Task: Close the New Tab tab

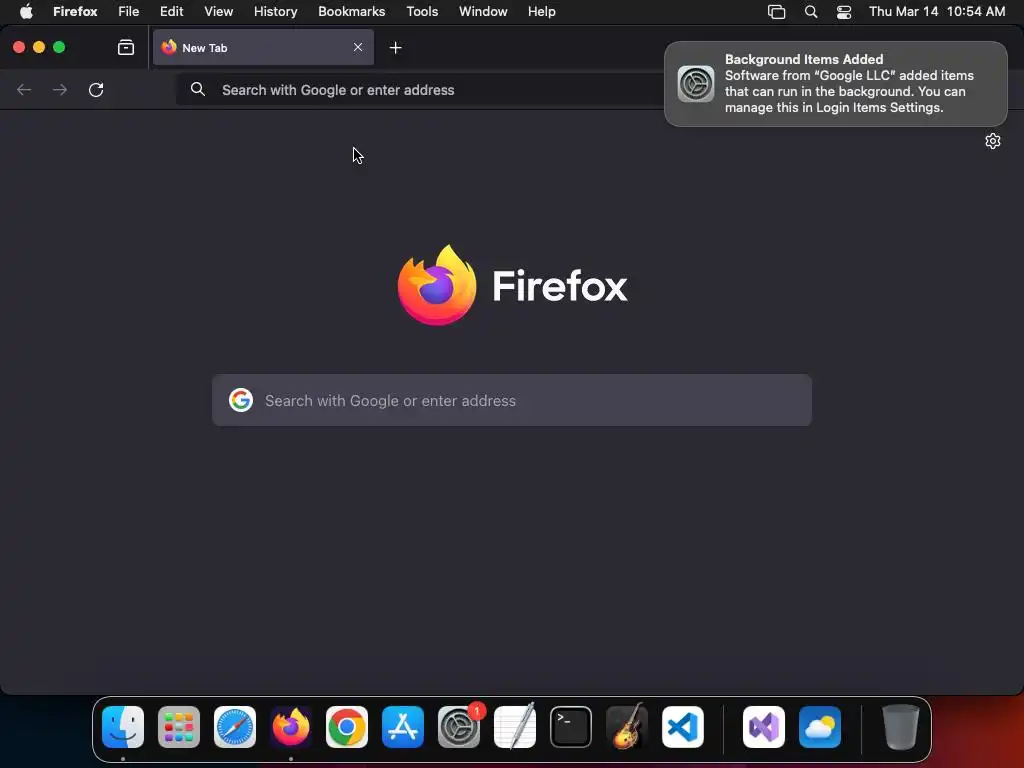Action: (x=358, y=47)
